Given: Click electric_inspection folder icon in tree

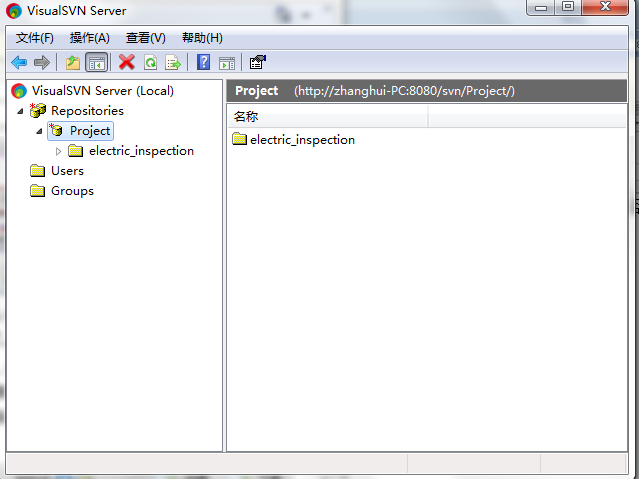Looking at the screenshot, I should click(75, 151).
